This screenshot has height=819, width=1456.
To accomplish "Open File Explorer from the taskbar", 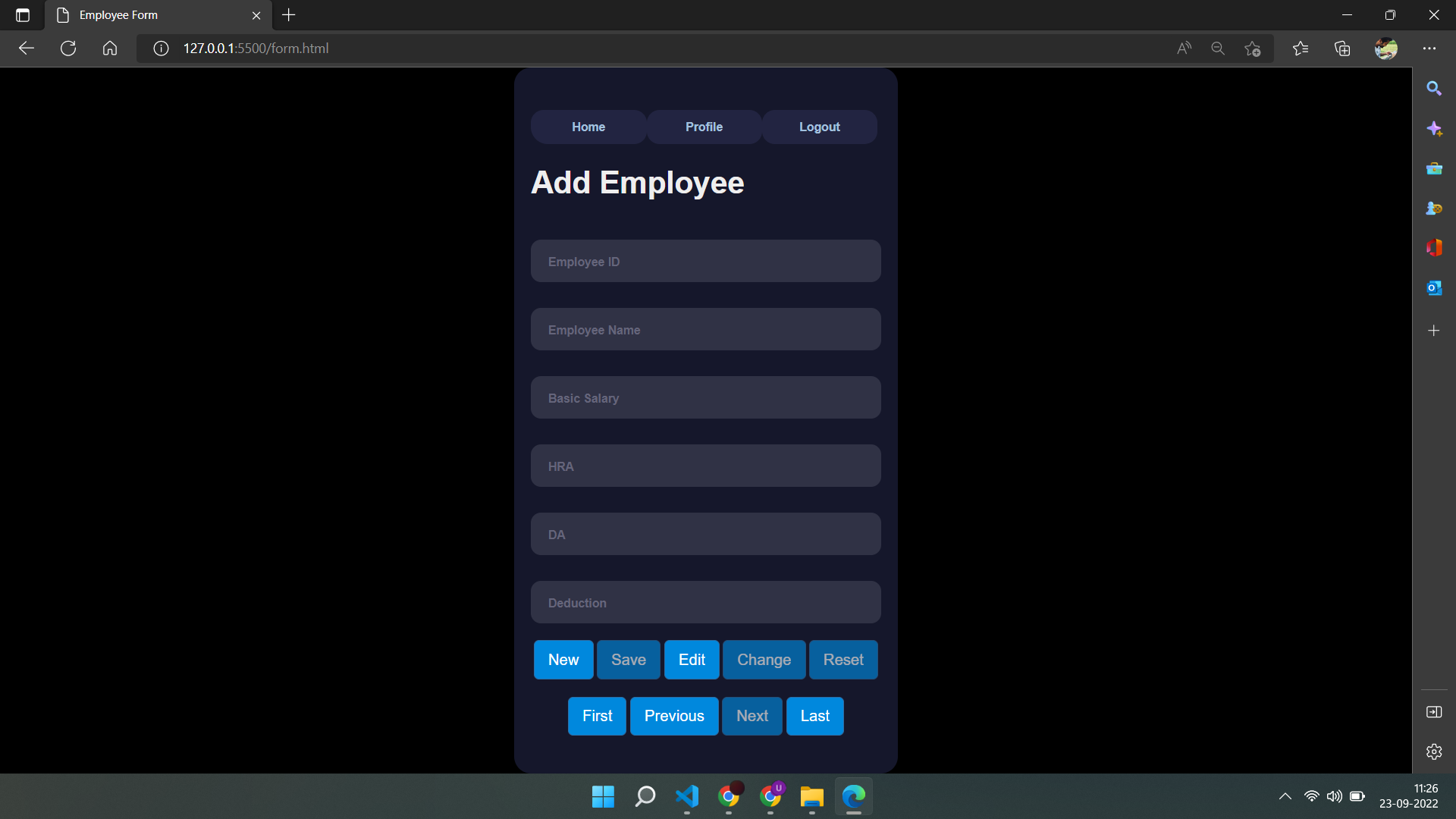I will tap(812, 797).
